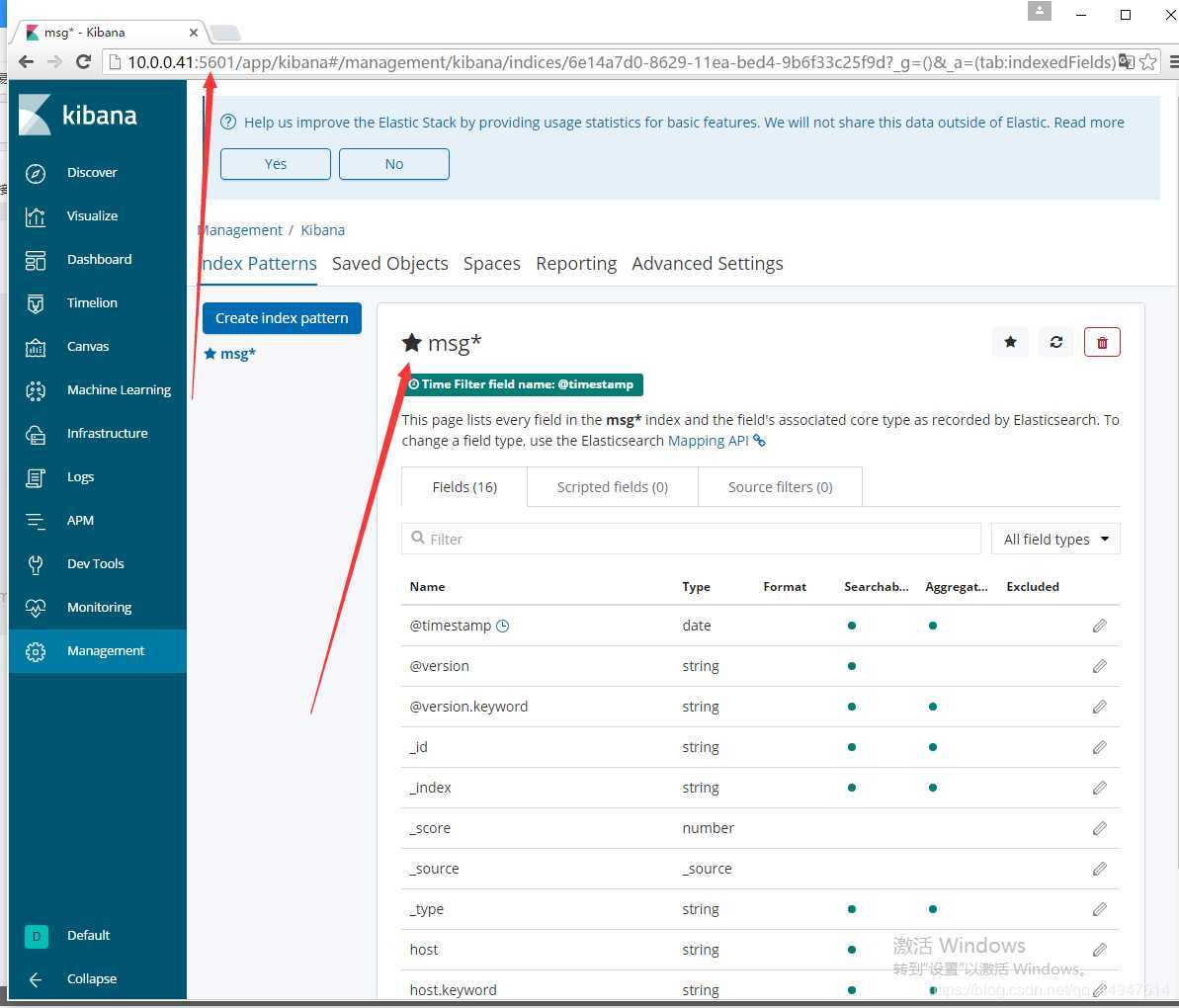Open the Advanced Settings tab

[x=708, y=264]
